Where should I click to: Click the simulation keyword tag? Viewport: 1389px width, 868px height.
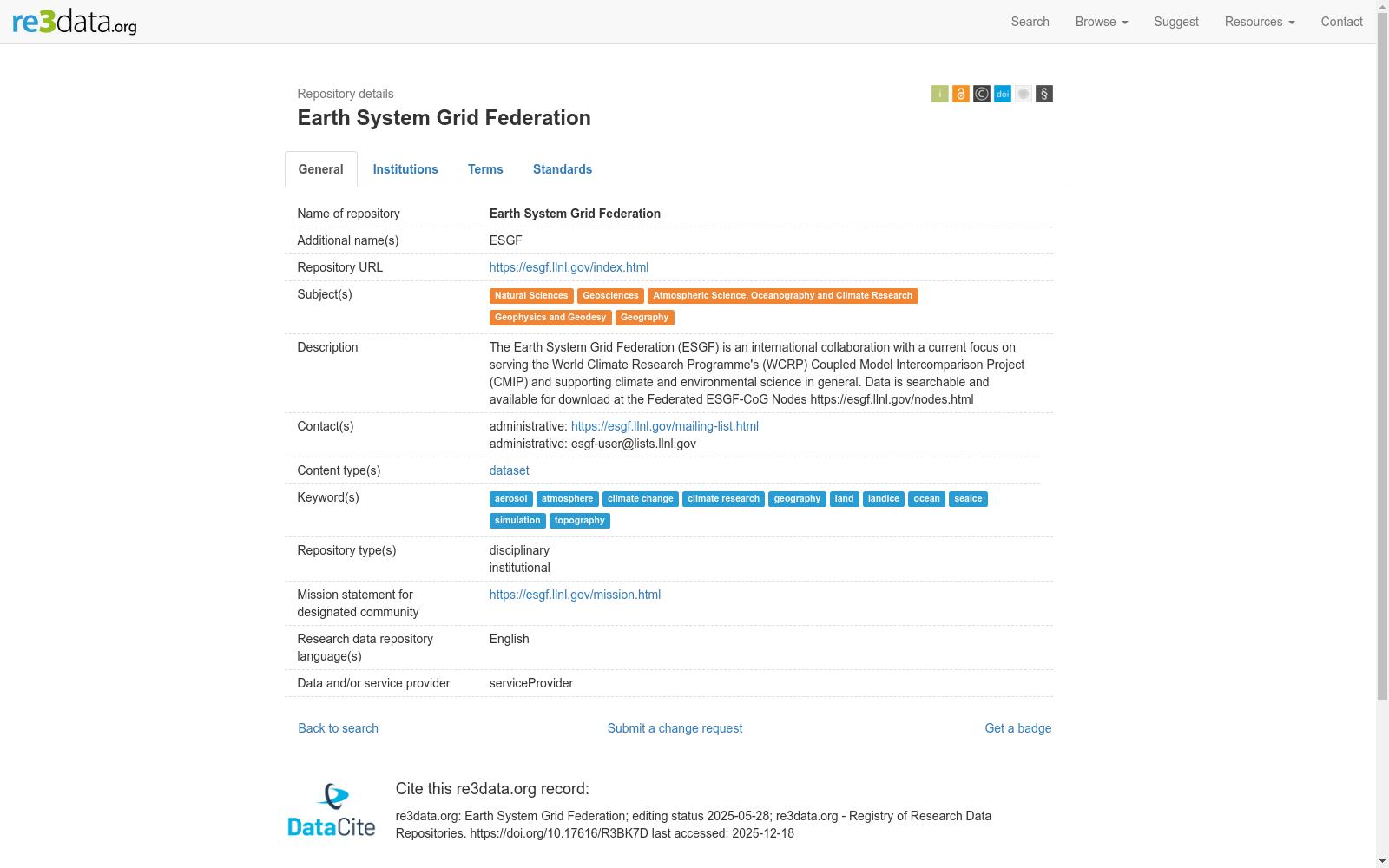coord(517,521)
